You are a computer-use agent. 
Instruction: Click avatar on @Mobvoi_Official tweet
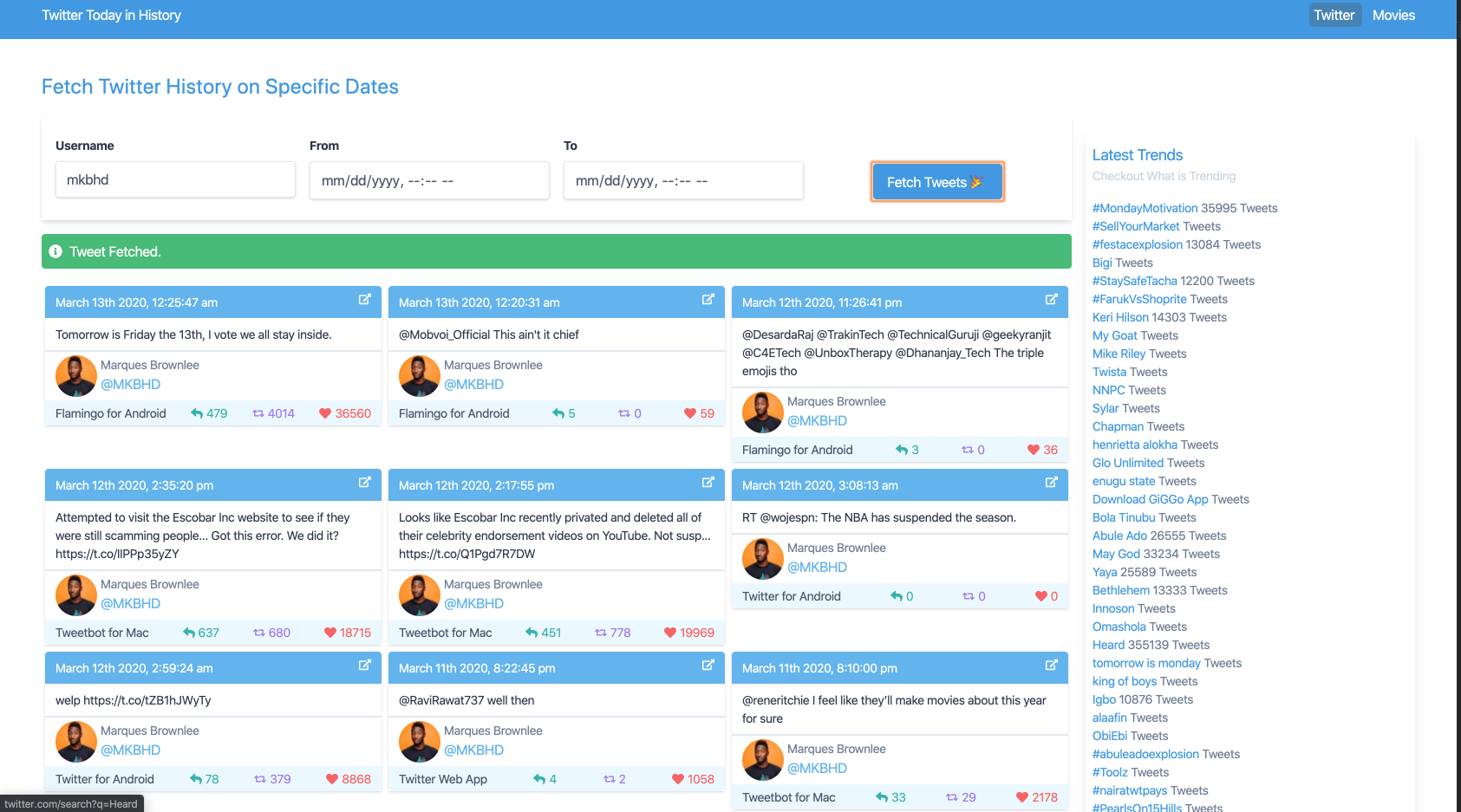click(x=420, y=375)
